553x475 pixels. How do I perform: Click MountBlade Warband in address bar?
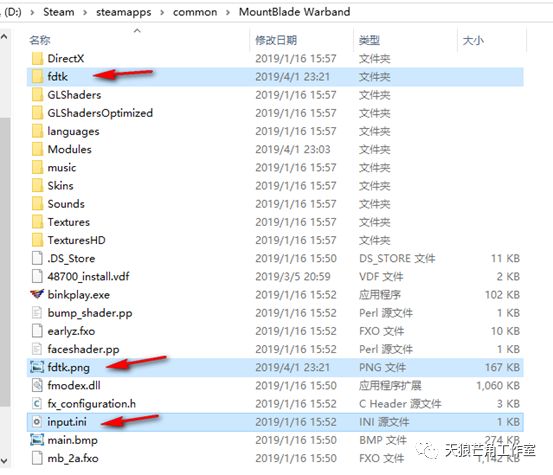294,12
